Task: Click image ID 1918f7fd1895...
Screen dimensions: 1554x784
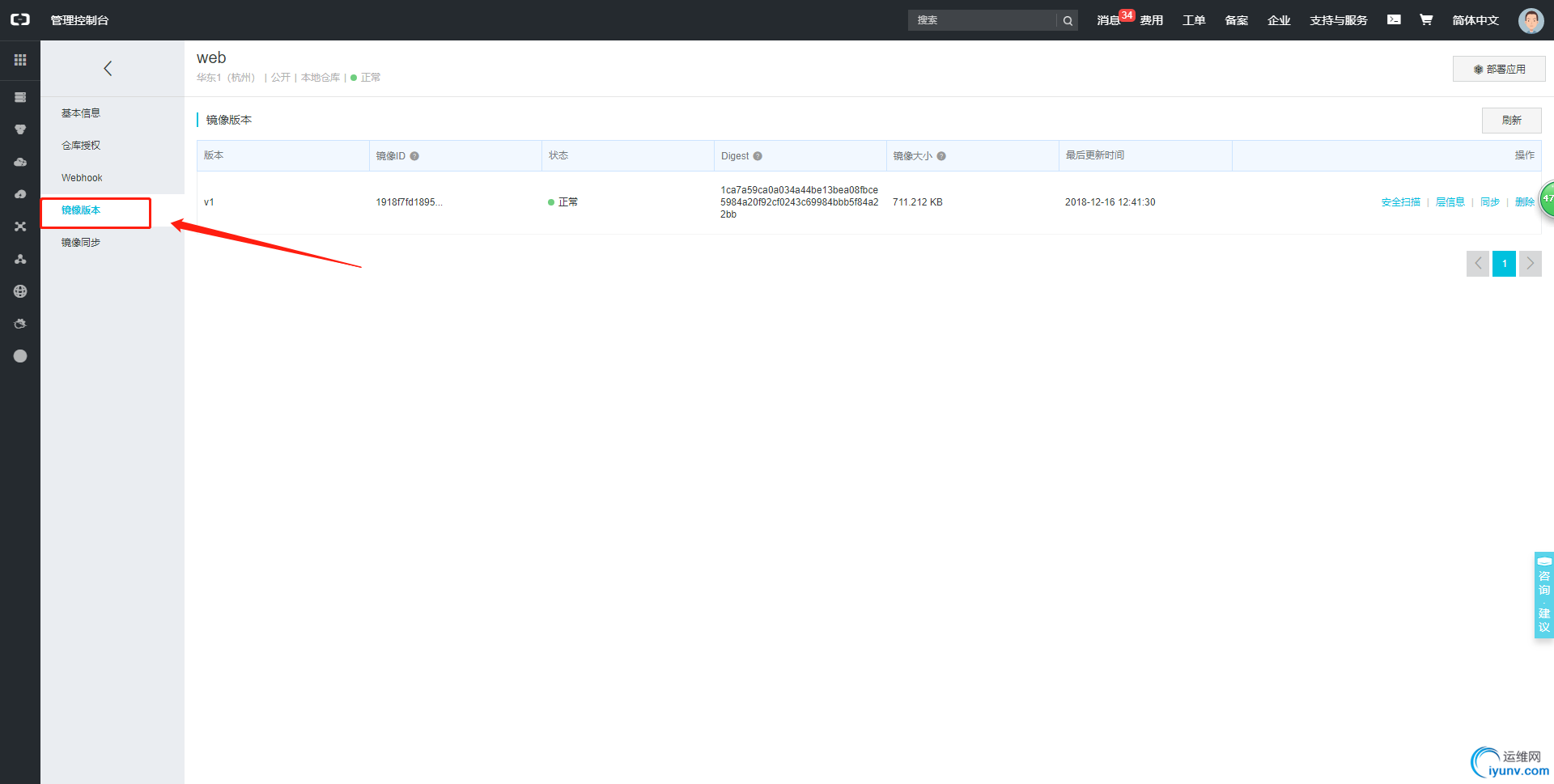Action: 409,202
